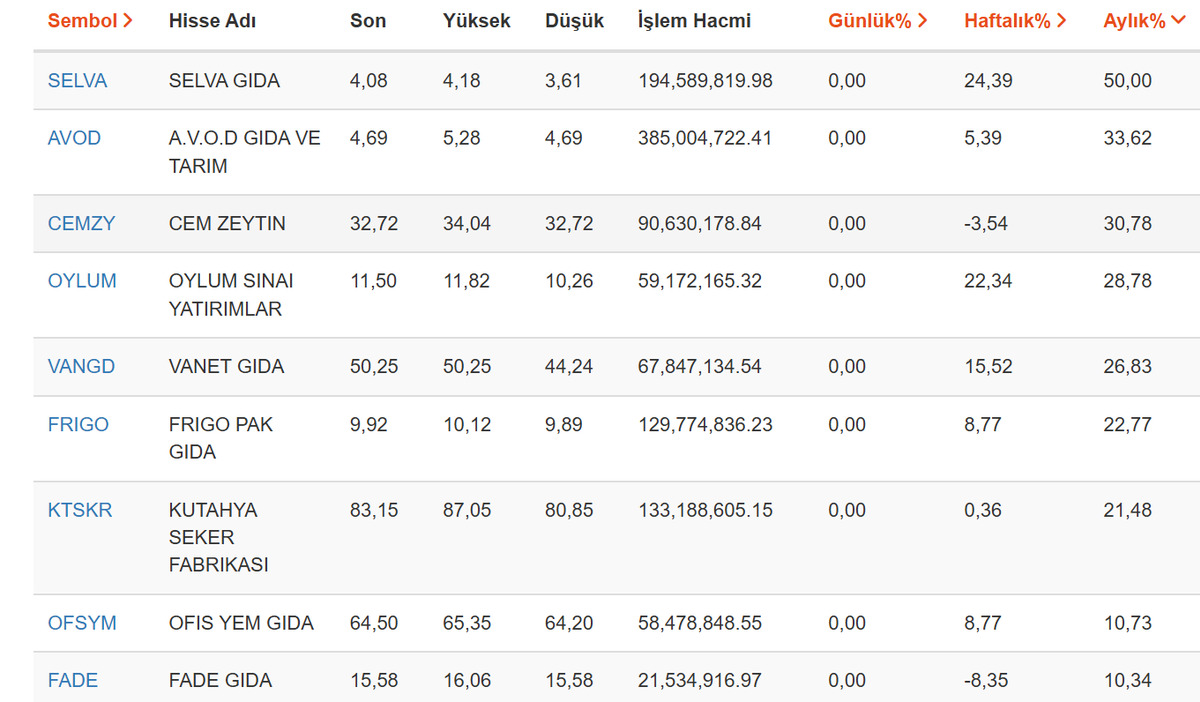Open the AVOD stock link
The image size is (1200, 702).
(x=74, y=138)
